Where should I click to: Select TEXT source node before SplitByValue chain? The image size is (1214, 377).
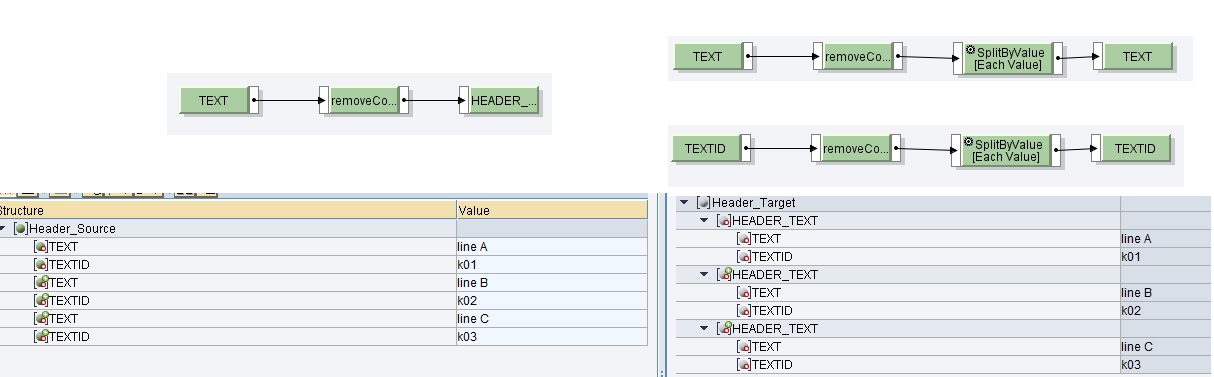[x=707, y=57]
